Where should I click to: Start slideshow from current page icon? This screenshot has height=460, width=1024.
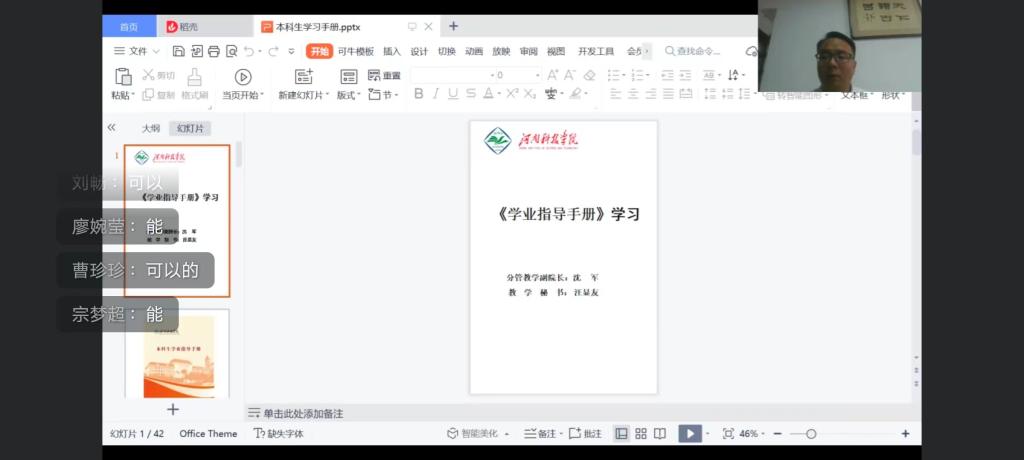[243, 77]
